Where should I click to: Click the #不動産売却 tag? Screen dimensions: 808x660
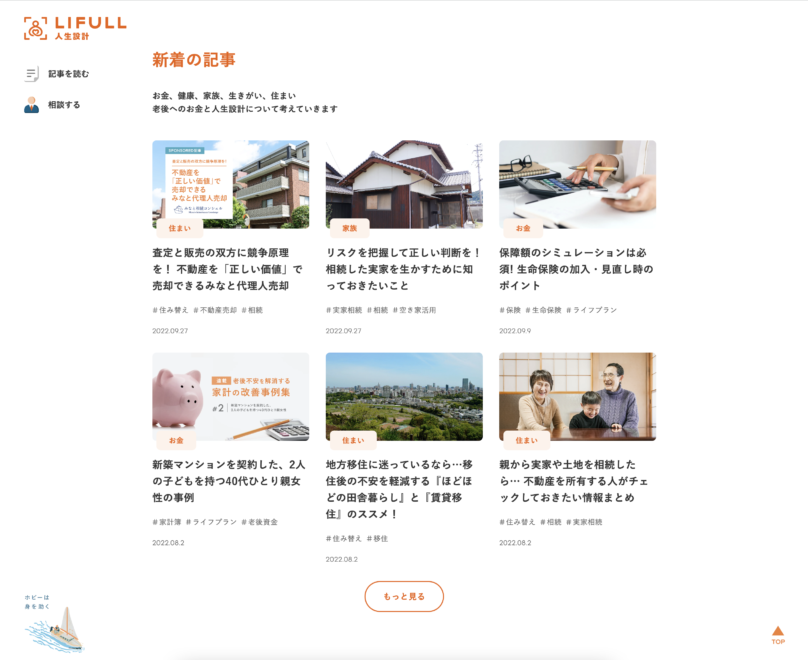pyautogui.click(x=215, y=310)
